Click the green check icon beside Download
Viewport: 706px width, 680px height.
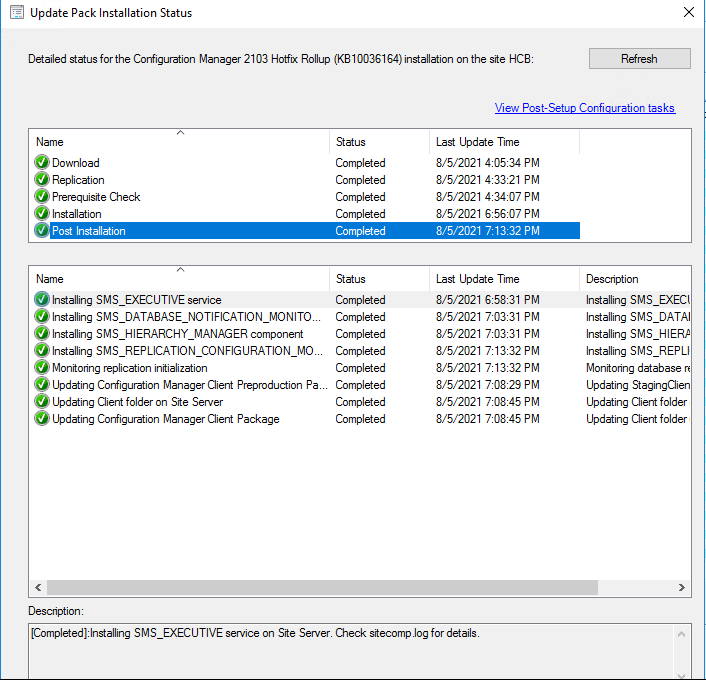[x=42, y=163]
